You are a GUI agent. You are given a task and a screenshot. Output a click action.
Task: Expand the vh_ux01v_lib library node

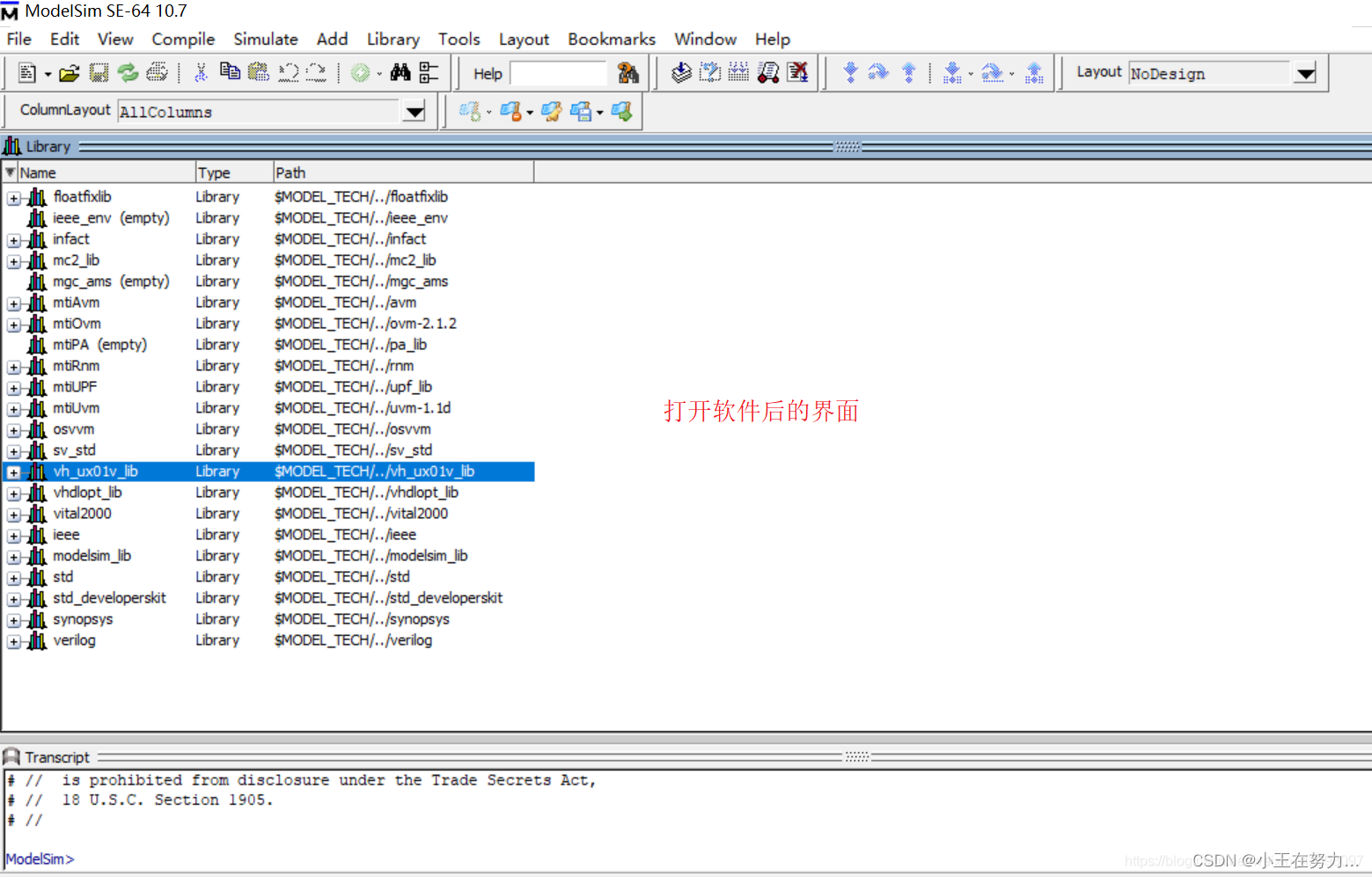14,472
